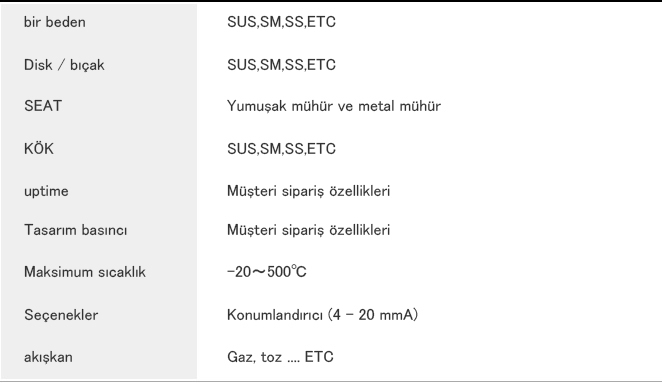
Task: Click the akışkan label cell
Action: point(48,357)
